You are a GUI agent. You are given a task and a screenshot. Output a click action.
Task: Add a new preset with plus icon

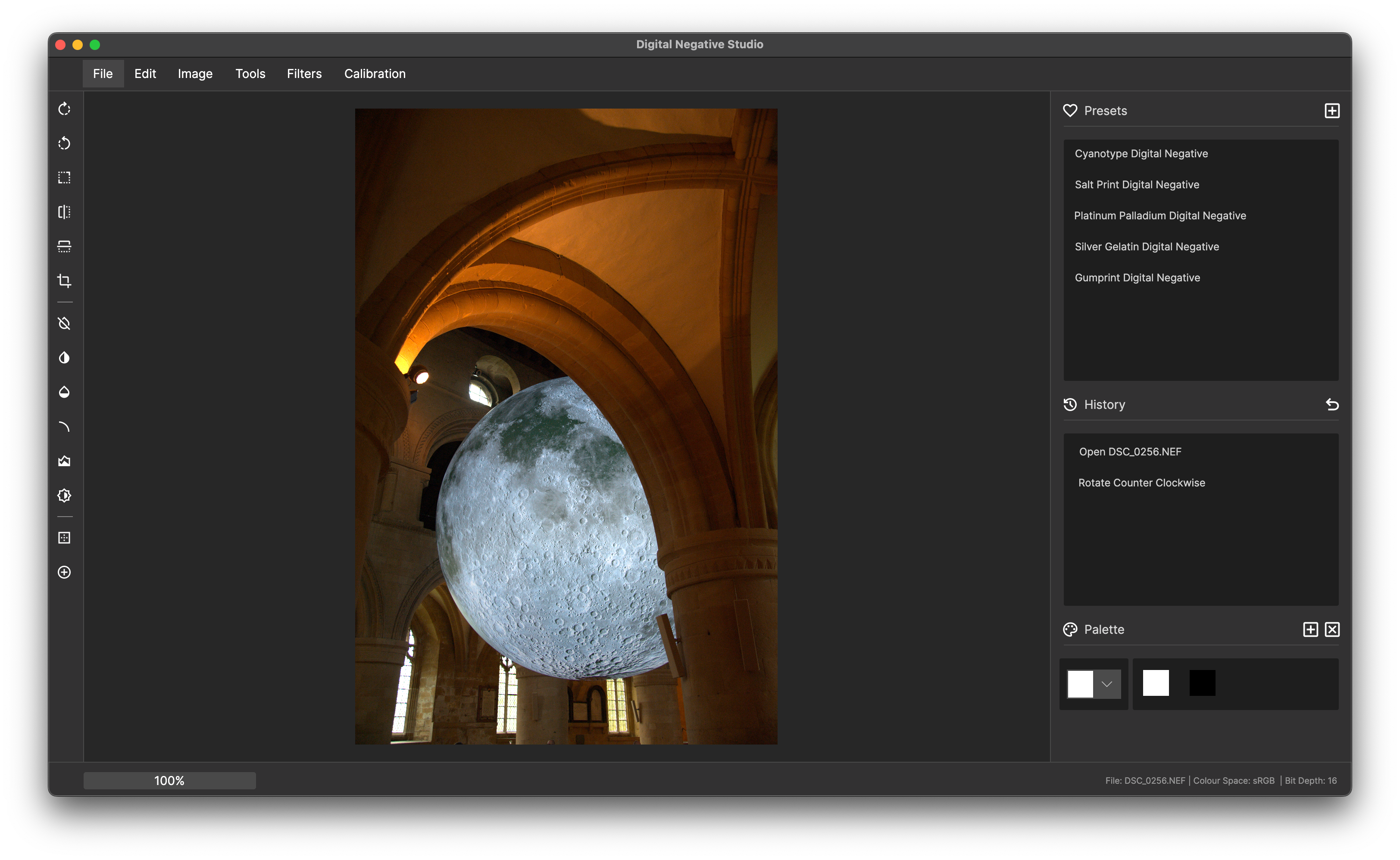pyautogui.click(x=1332, y=110)
